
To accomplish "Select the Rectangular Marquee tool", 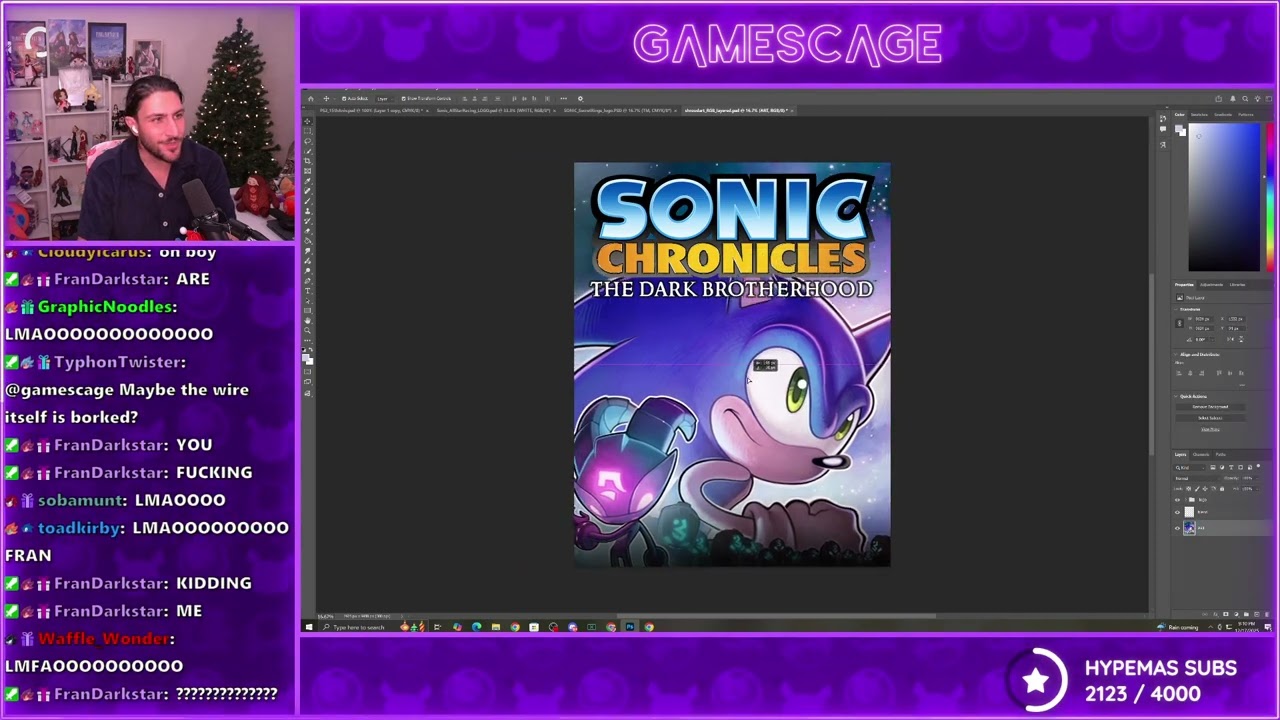I will click(307, 131).
